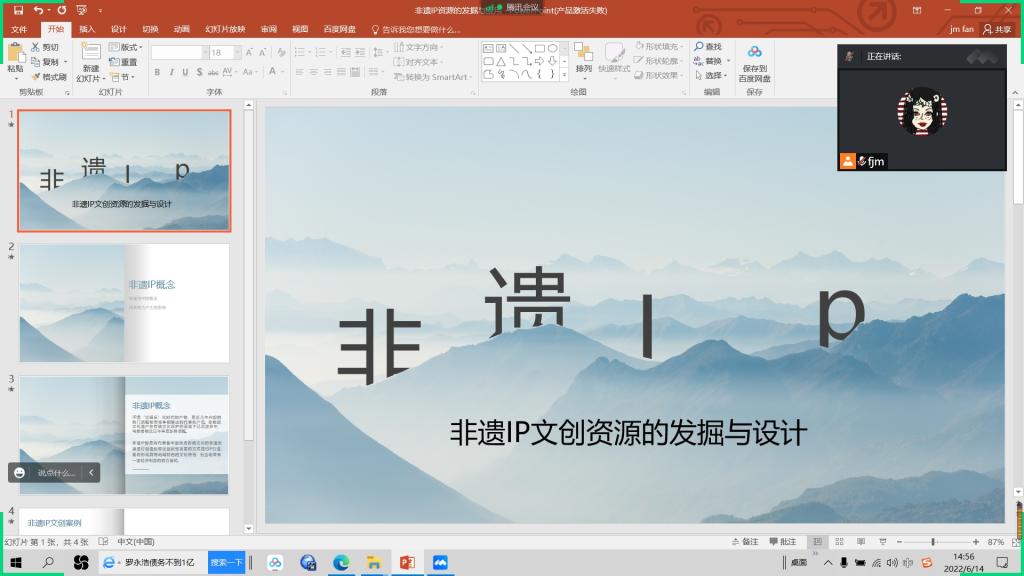Click the Paste (粘贴) clipboard icon

pyautogui.click(x=14, y=54)
